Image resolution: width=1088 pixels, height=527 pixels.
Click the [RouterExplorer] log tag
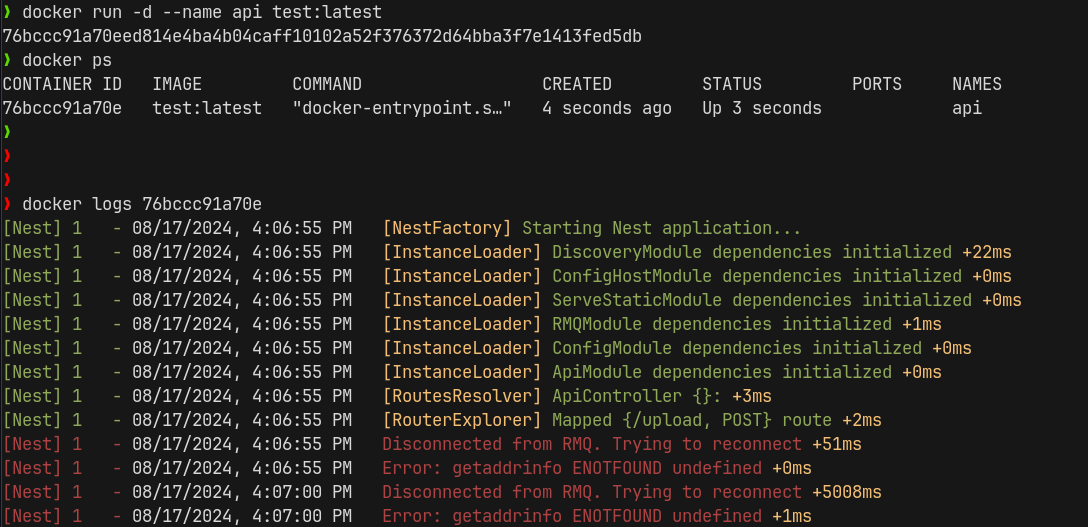461,420
